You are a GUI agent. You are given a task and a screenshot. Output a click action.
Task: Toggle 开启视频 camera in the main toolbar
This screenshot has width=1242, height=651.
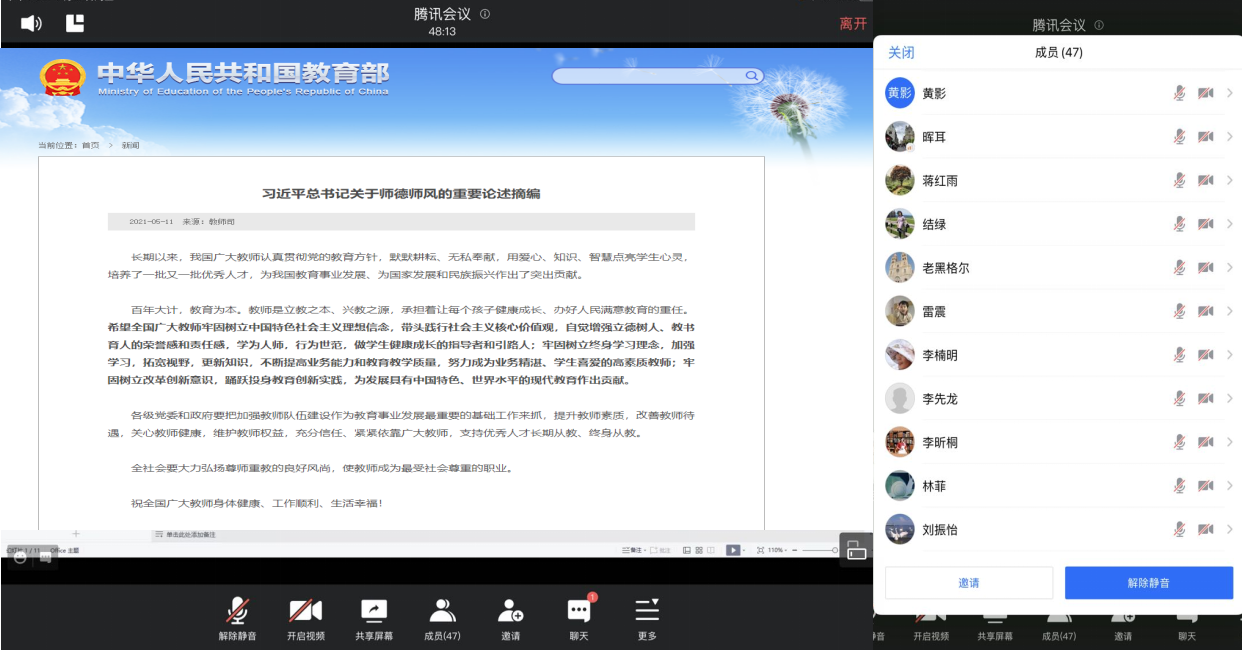click(x=305, y=618)
